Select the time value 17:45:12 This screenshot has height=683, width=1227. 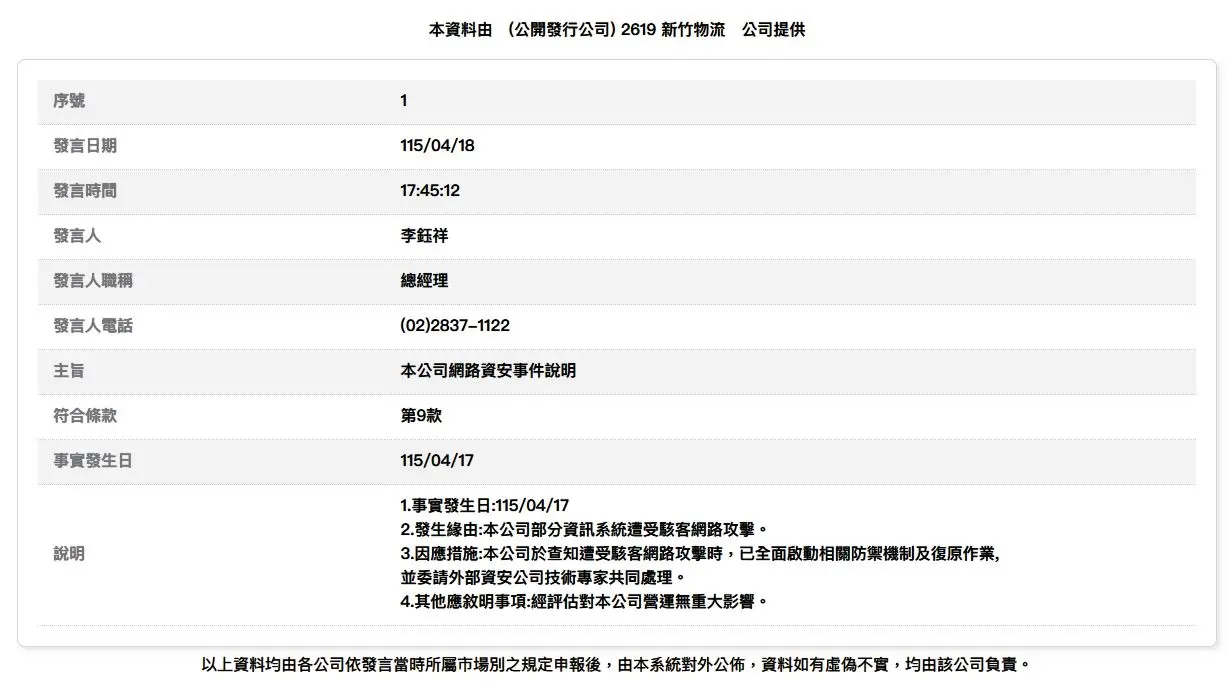[x=430, y=191]
